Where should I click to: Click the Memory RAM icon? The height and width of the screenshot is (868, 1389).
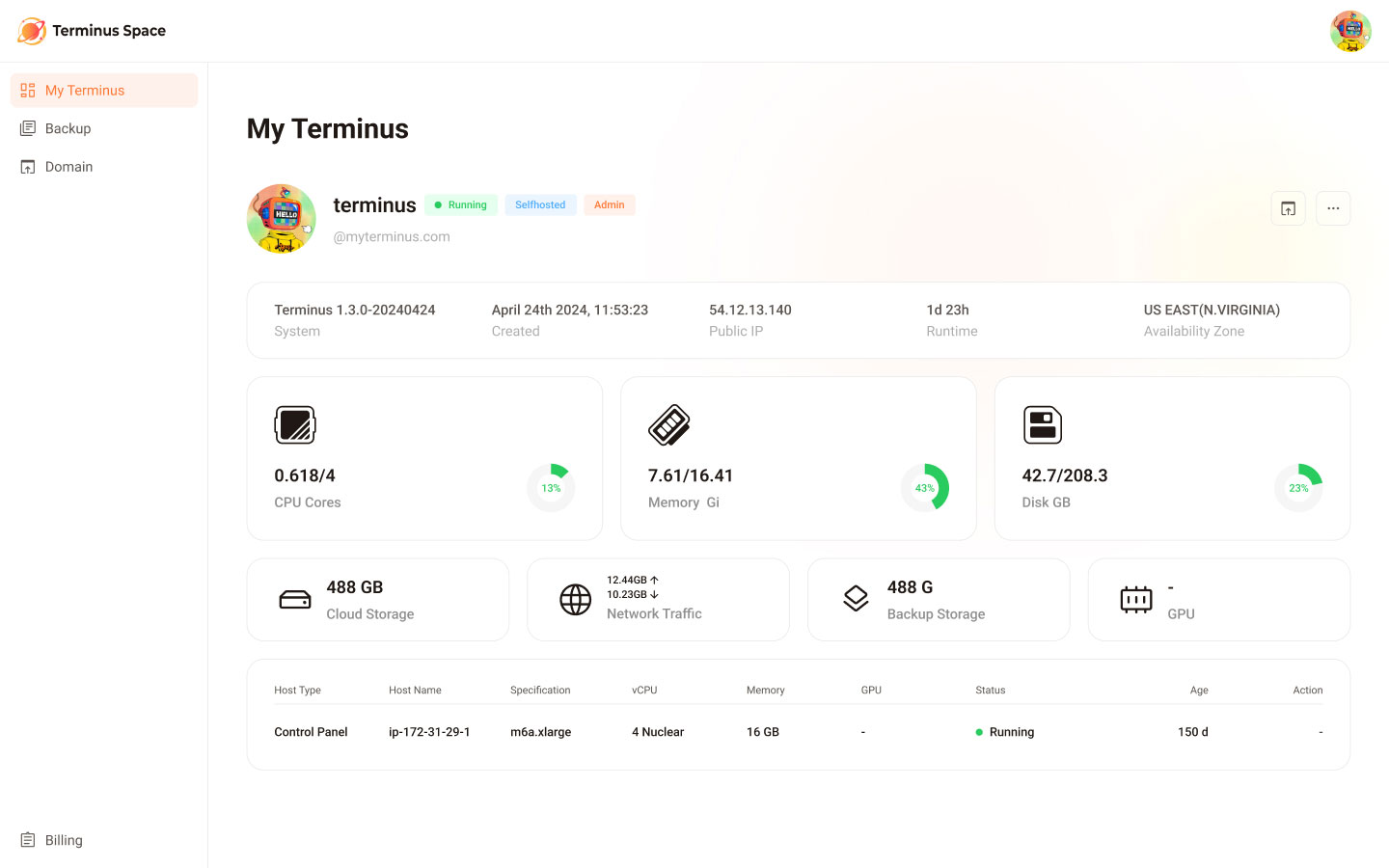tap(669, 425)
